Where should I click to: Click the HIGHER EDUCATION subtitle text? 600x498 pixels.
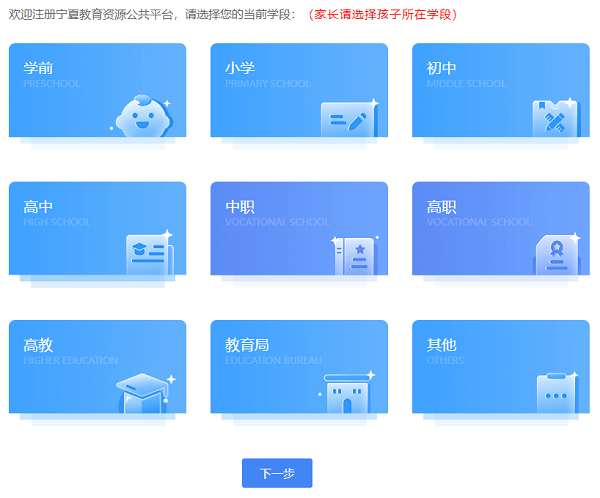coord(70,361)
